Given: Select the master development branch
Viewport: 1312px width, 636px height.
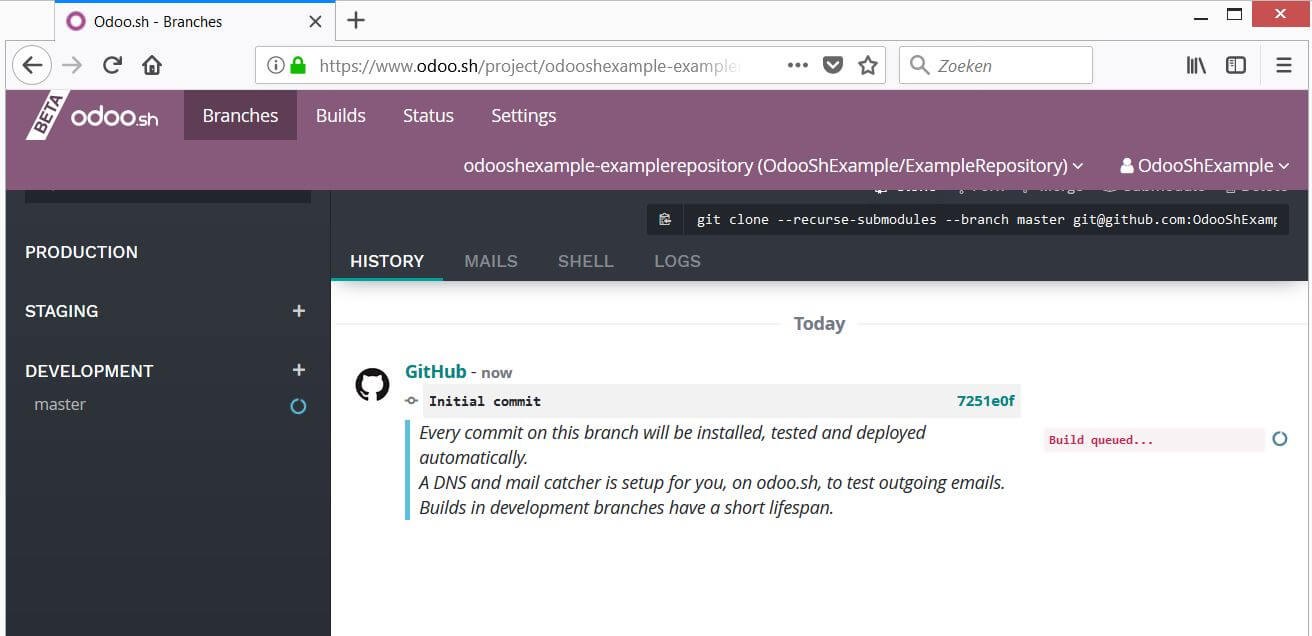Looking at the screenshot, I should (x=60, y=405).
